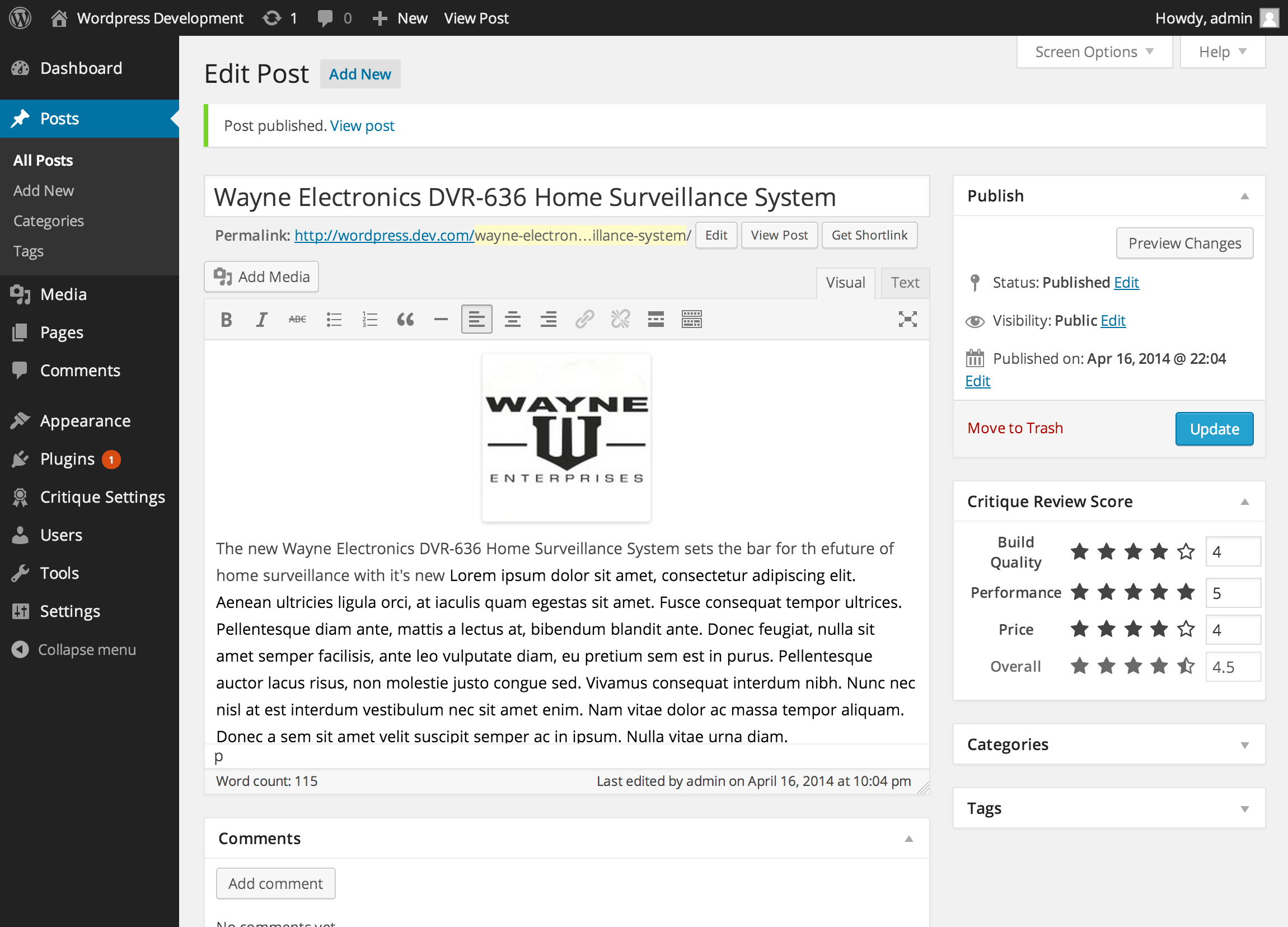
Task: Click Get Shortlink button
Action: (x=869, y=235)
